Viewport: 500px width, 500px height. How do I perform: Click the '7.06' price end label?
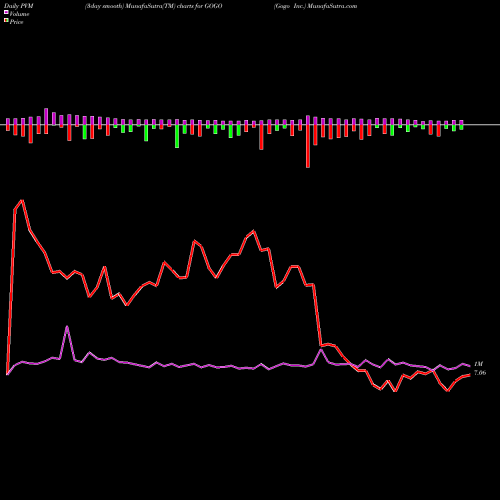pyautogui.click(x=480, y=373)
